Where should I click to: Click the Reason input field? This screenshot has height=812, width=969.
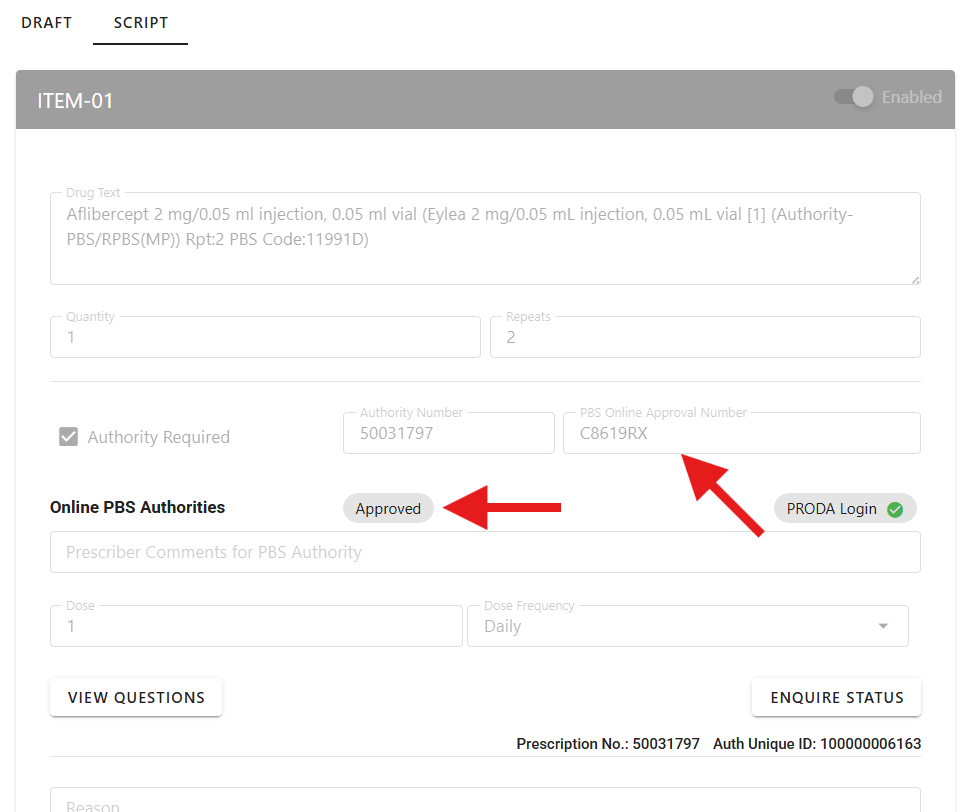[485, 801]
